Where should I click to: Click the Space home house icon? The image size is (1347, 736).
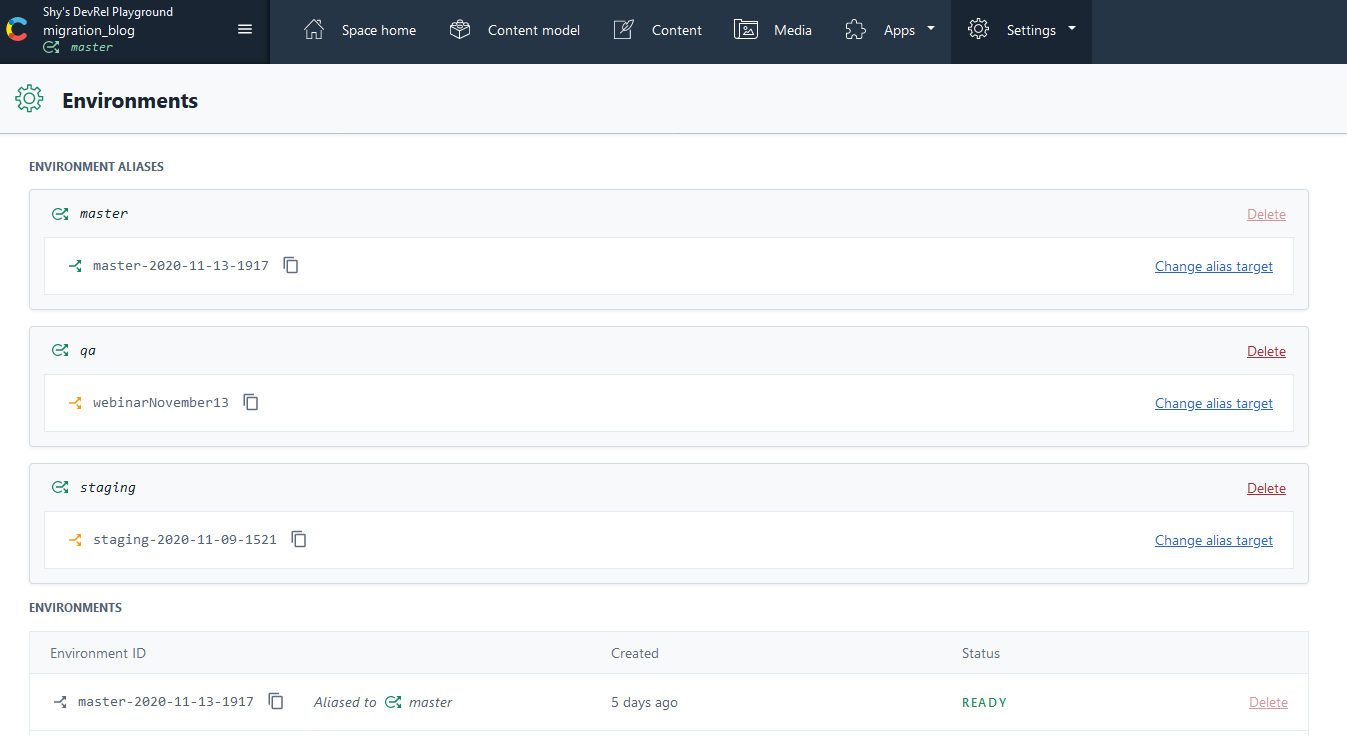point(314,30)
